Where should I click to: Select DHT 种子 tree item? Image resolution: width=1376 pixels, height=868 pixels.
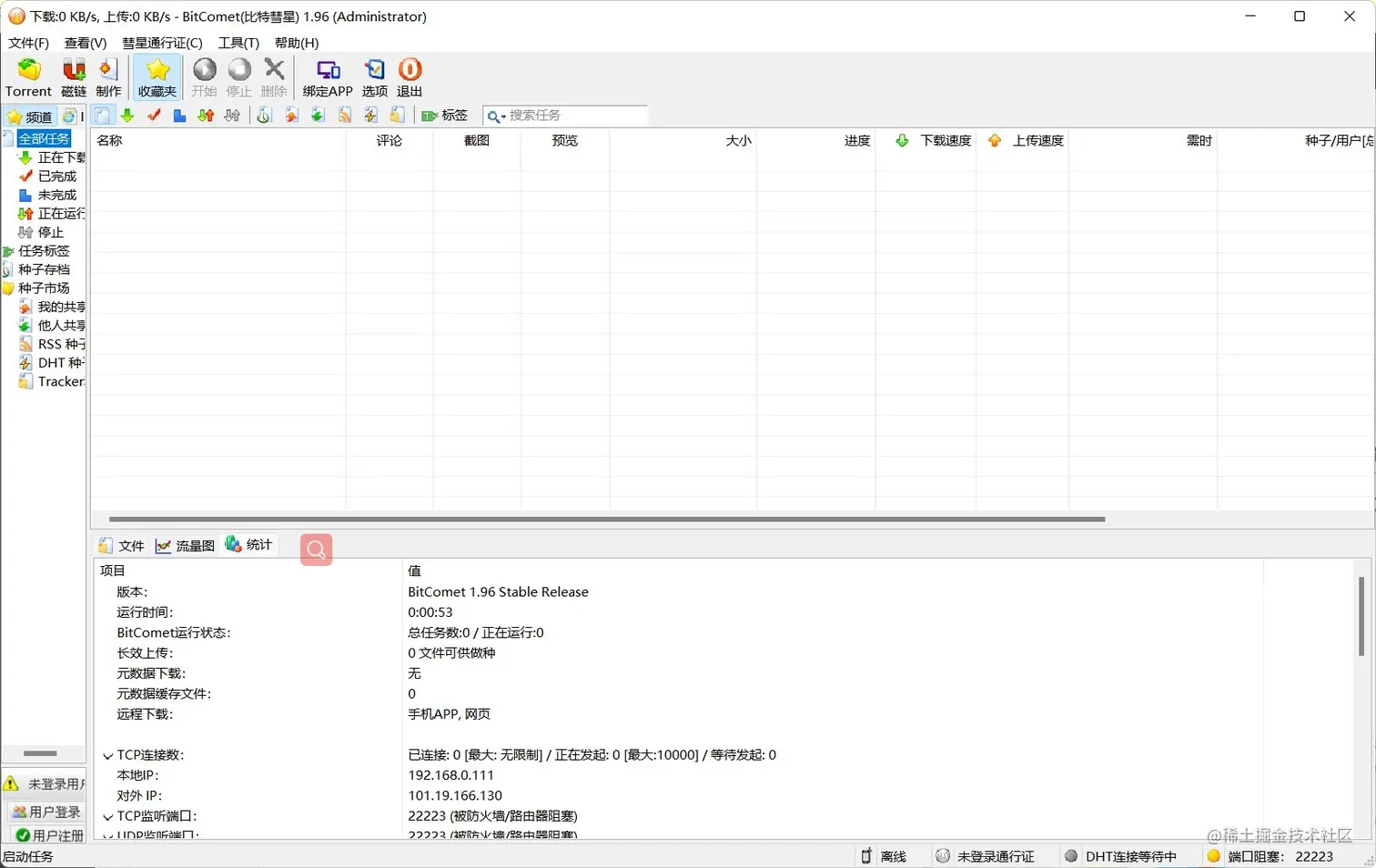[61, 362]
